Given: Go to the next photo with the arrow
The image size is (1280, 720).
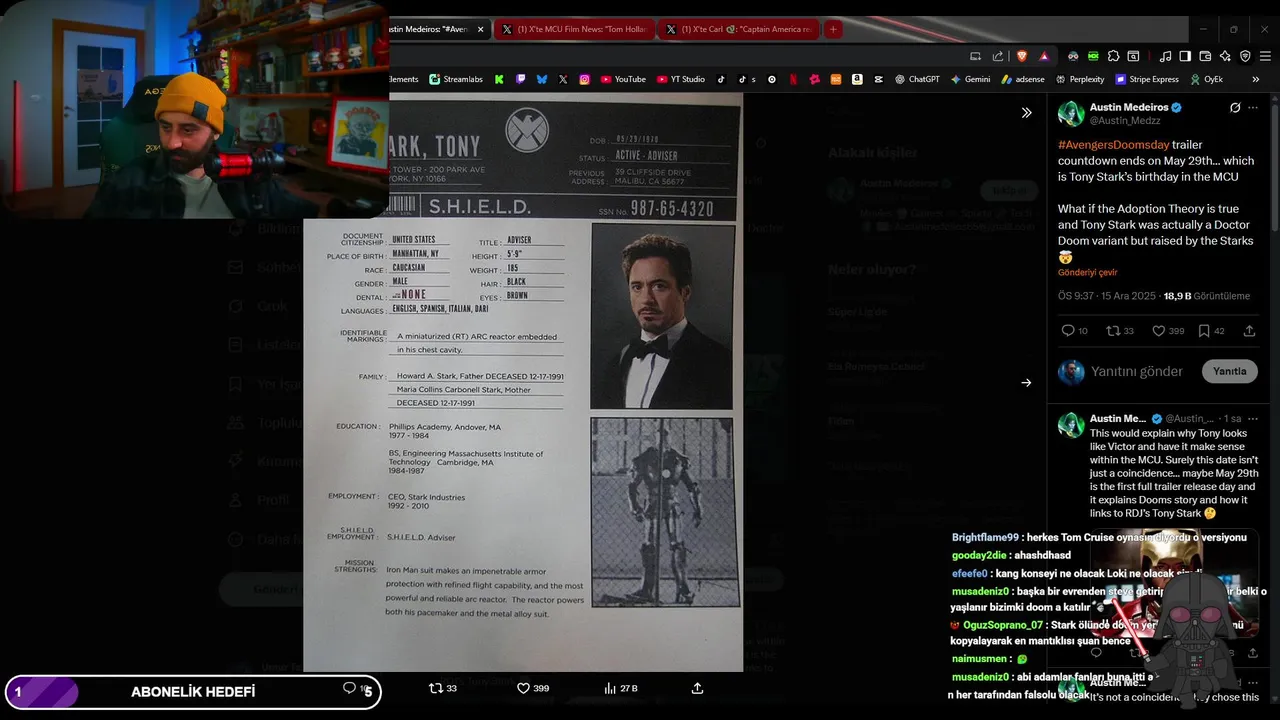Looking at the screenshot, I should coord(1026,382).
